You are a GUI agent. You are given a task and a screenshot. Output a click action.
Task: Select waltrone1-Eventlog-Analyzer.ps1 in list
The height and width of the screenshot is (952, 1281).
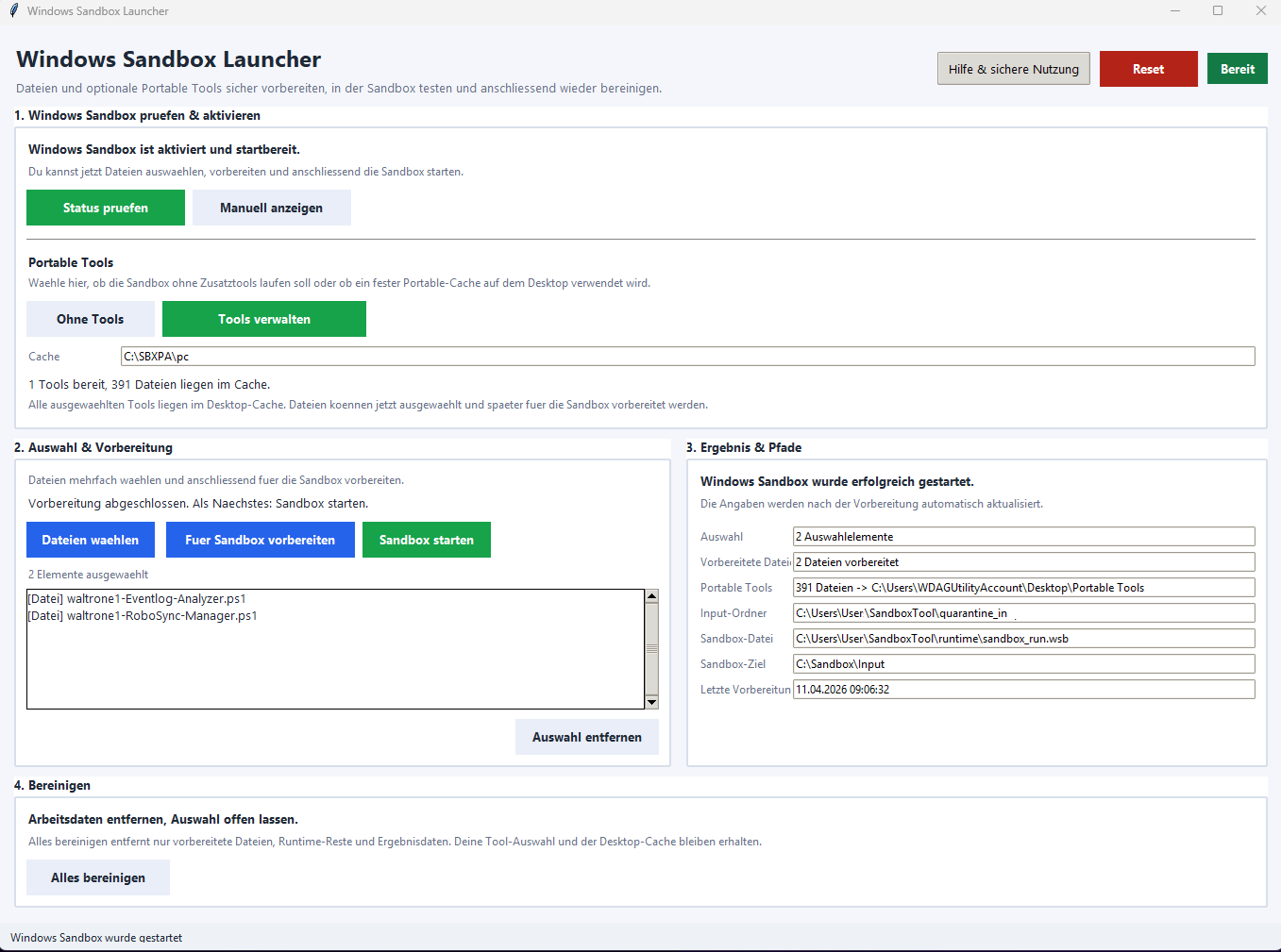click(137, 599)
